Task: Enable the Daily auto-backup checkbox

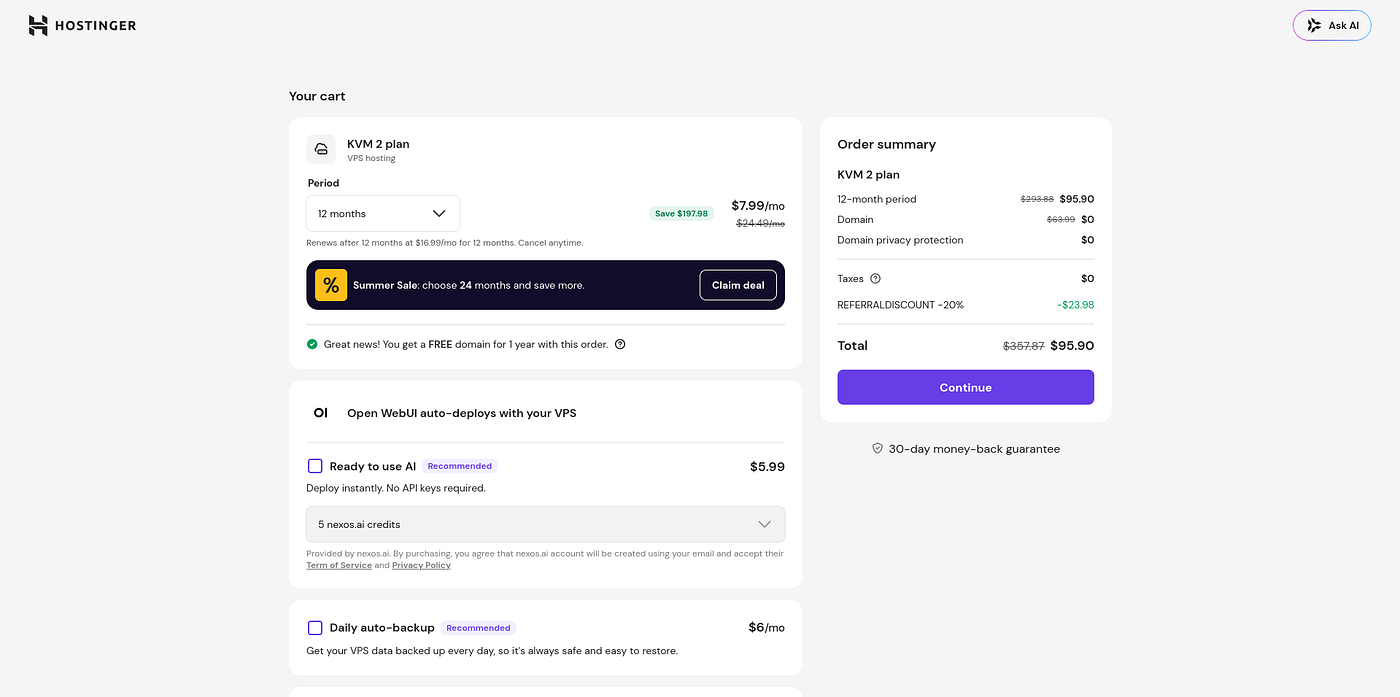Action: [x=315, y=628]
